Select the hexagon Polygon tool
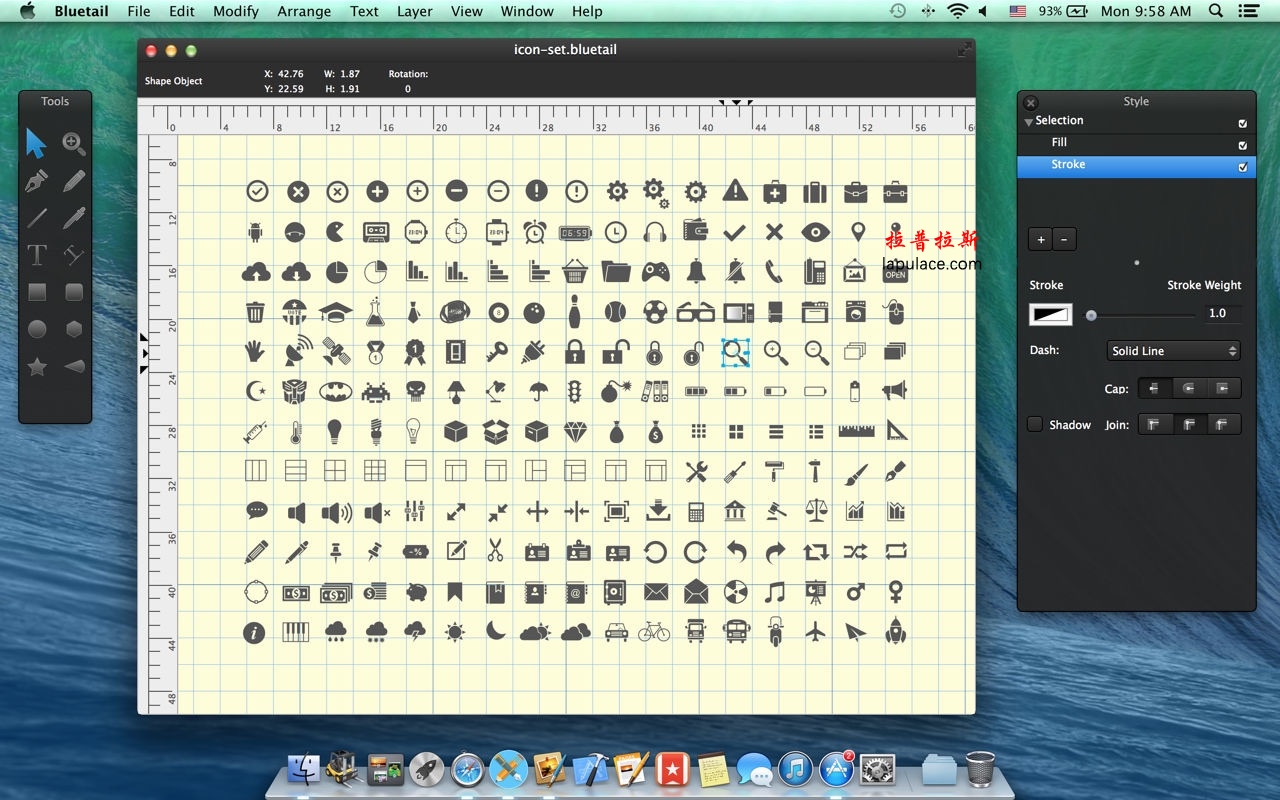1280x800 pixels. click(x=74, y=329)
